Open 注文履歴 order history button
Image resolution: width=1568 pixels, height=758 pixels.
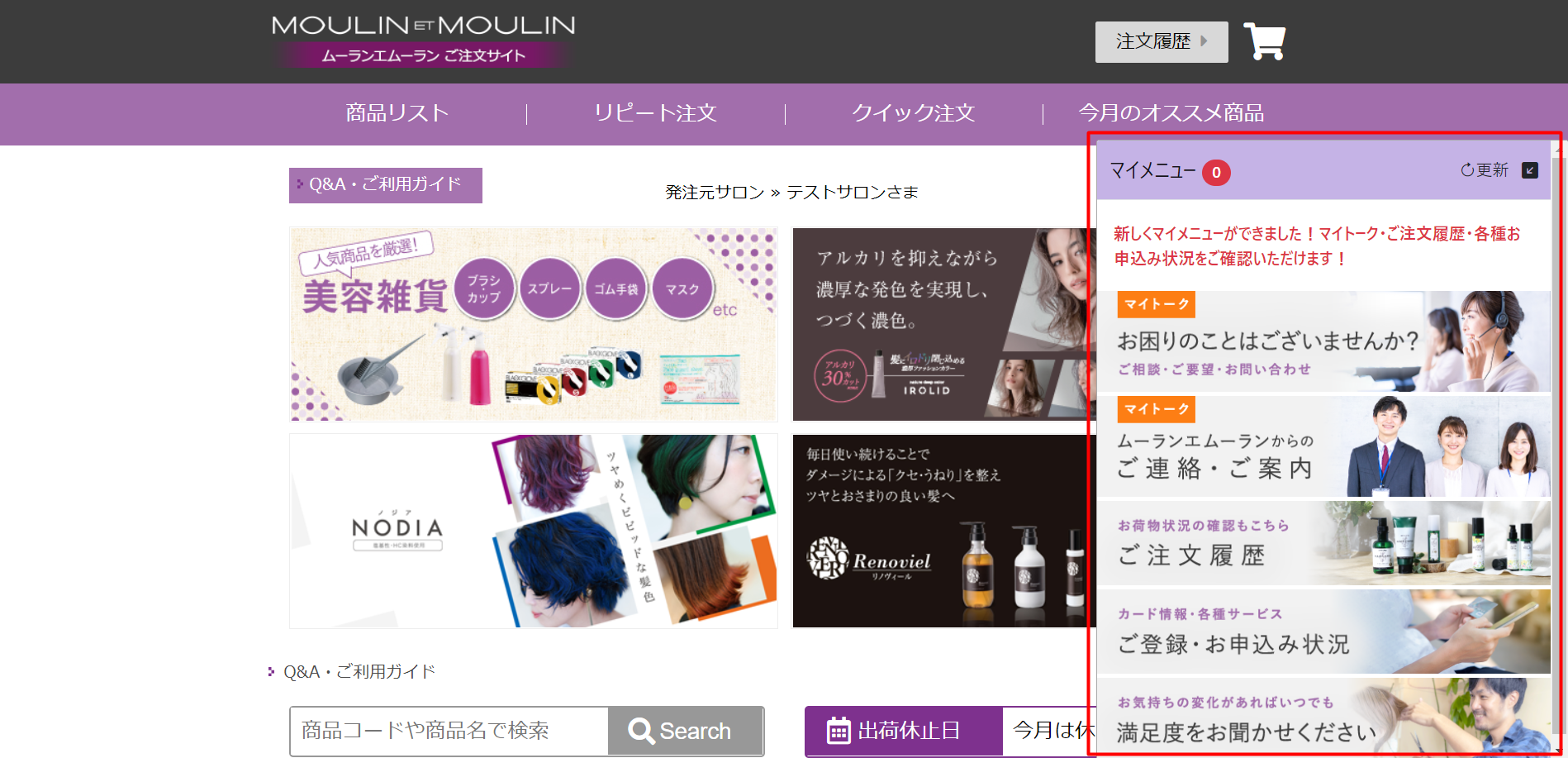tap(1161, 41)
